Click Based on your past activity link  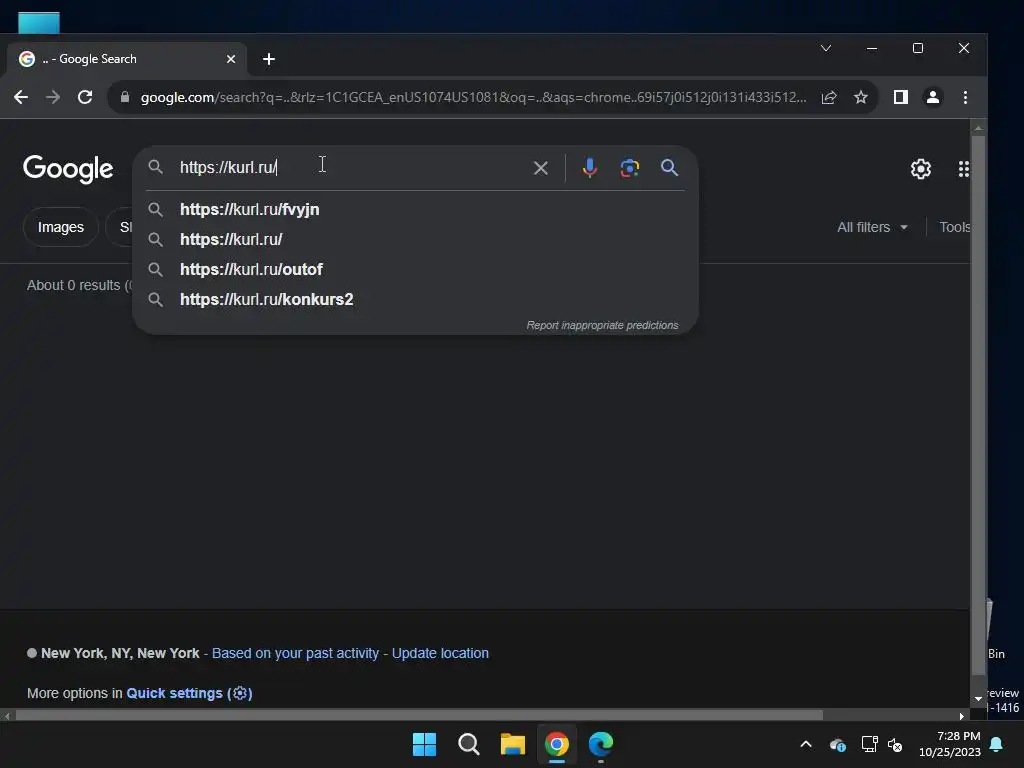point(295,653)
